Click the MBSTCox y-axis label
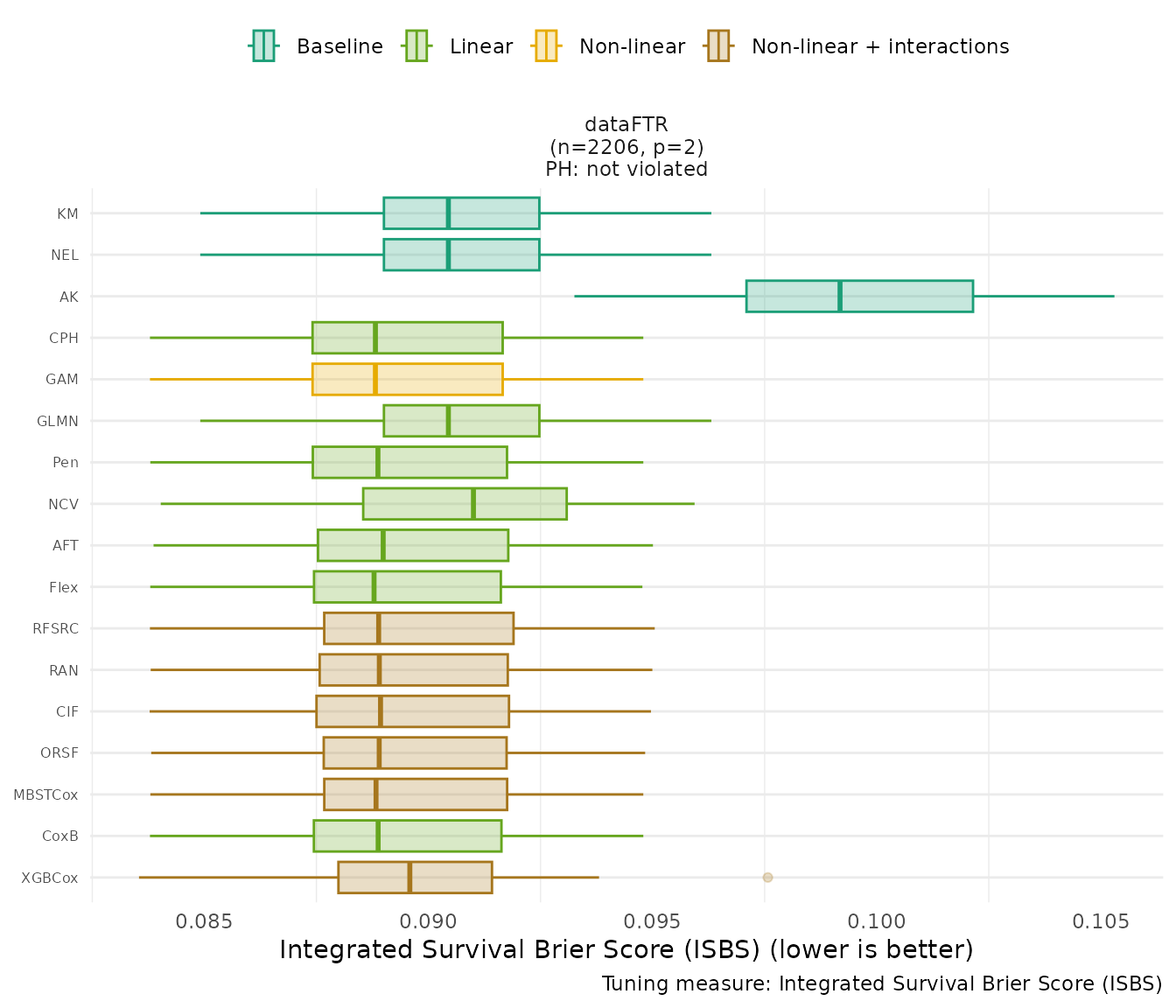Image resolution: width=1176 pixels, height=1008 pixels. click(45, 794)
